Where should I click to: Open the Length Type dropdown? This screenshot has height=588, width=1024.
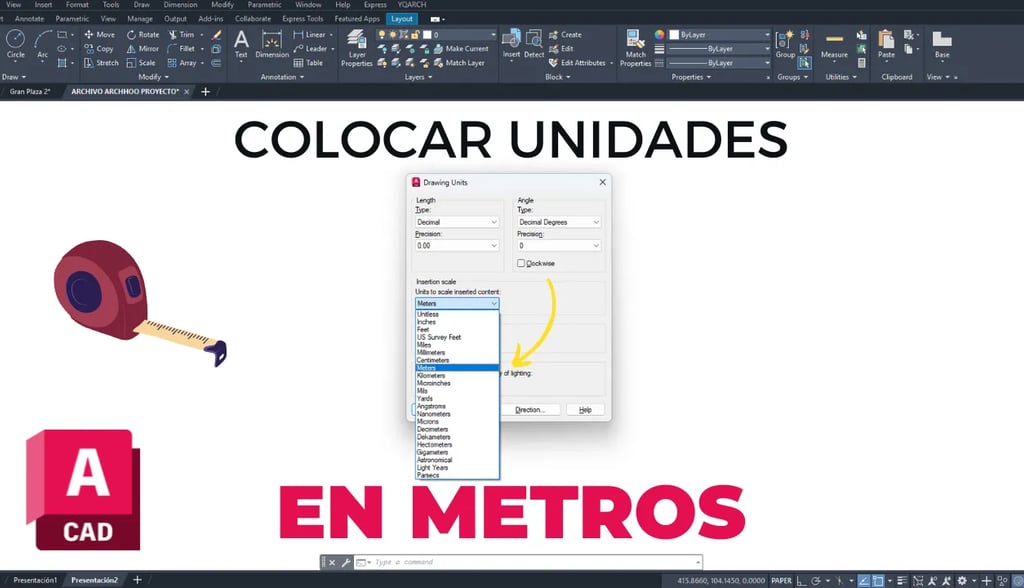pyautogui.click(x=455, y=221)
